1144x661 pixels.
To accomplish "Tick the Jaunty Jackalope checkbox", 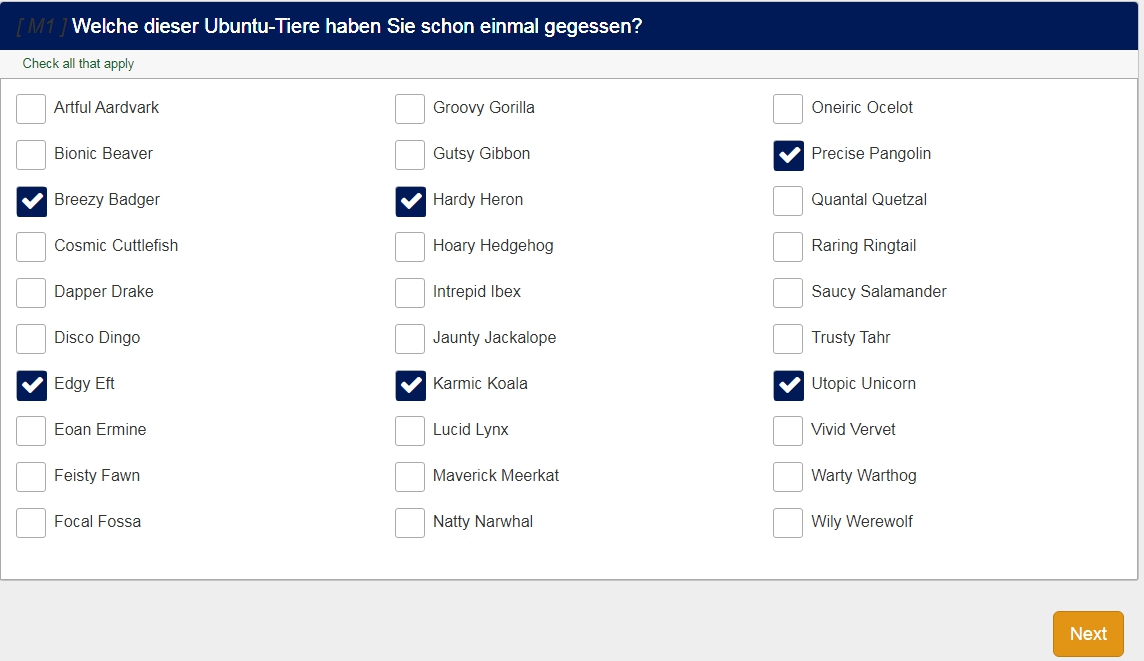I will click(410, 338).
